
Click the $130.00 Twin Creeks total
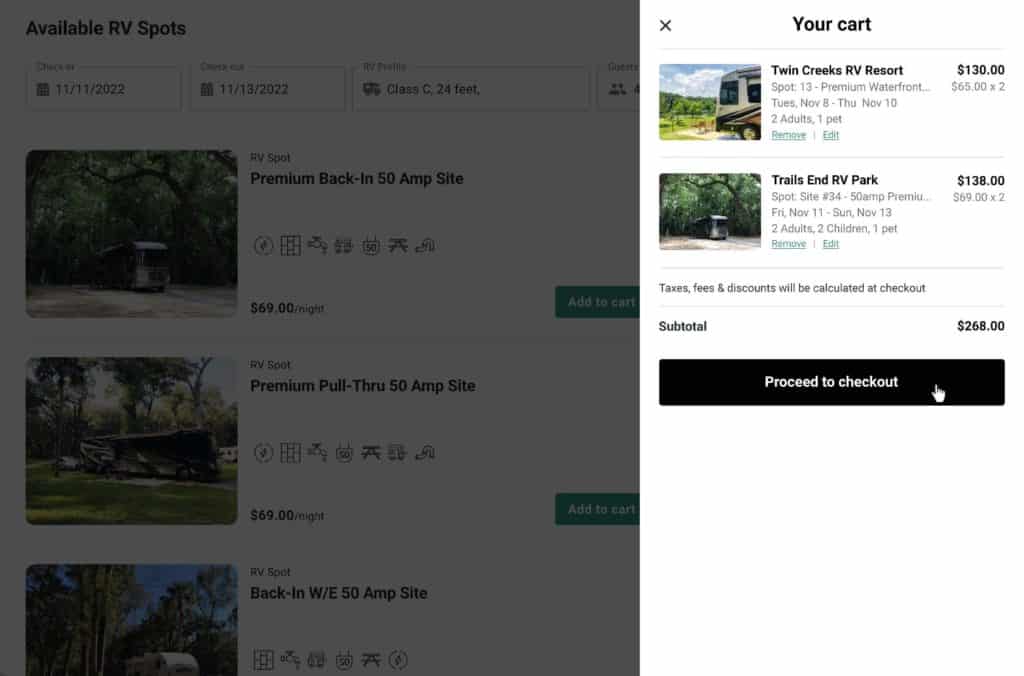pyautogui.click(x=980, y=70)
